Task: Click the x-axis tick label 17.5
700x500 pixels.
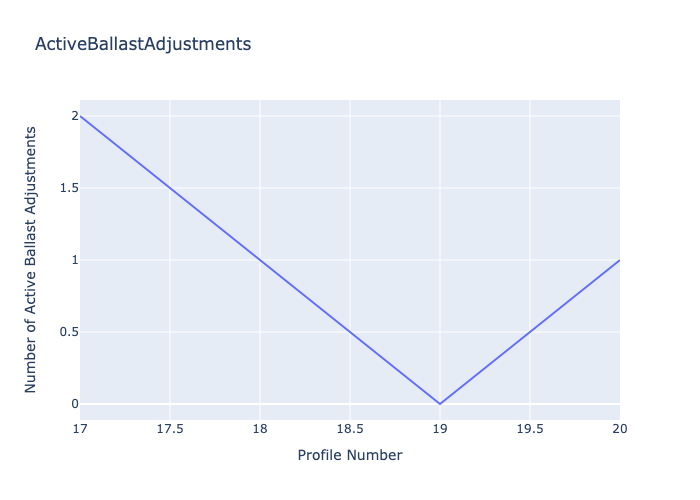Action: [170, 429]
